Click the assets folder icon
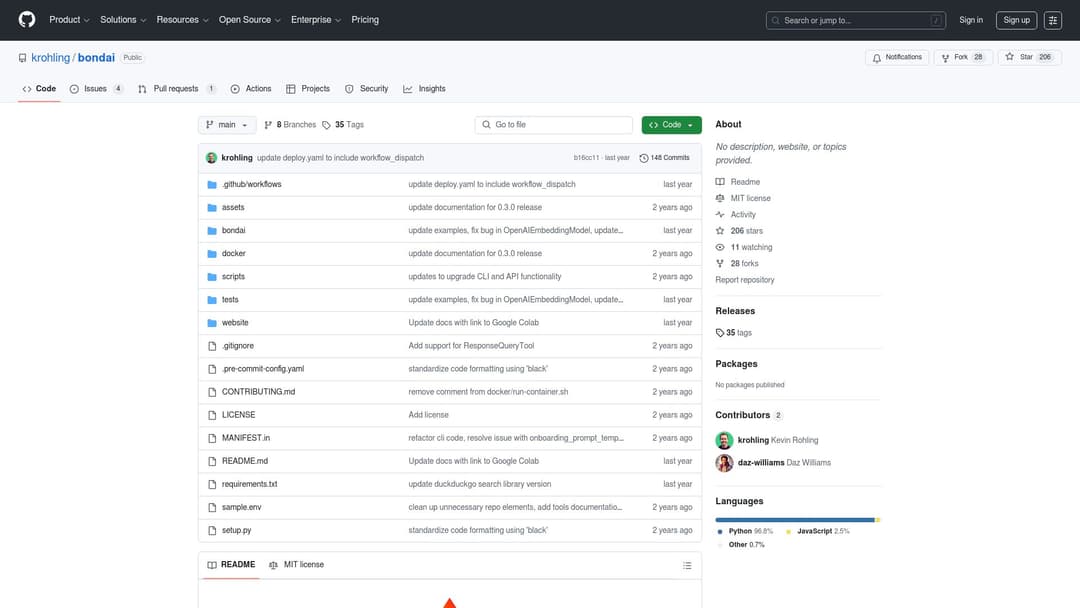Screen dimensions: 1080x608 [212, 207]
